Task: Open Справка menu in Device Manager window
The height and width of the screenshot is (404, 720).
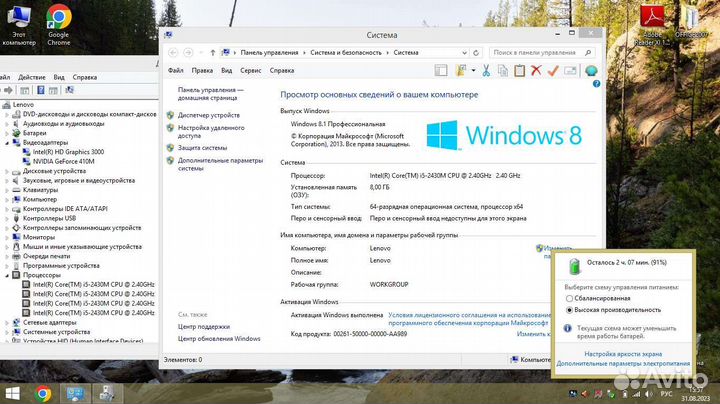Action: (x=84, y=77)
